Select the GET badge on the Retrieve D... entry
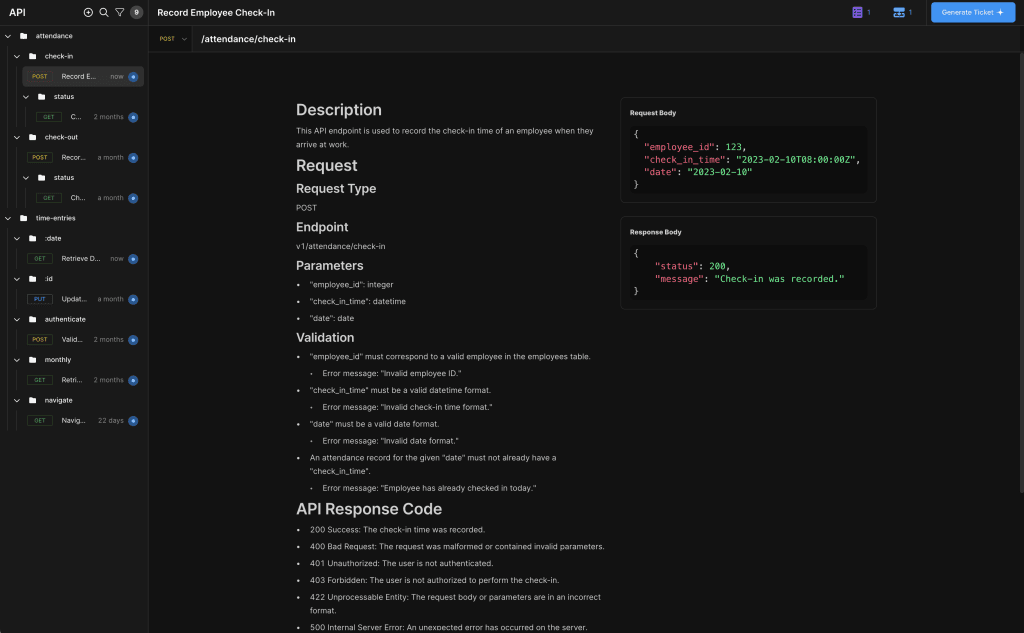 click(38, 258)
